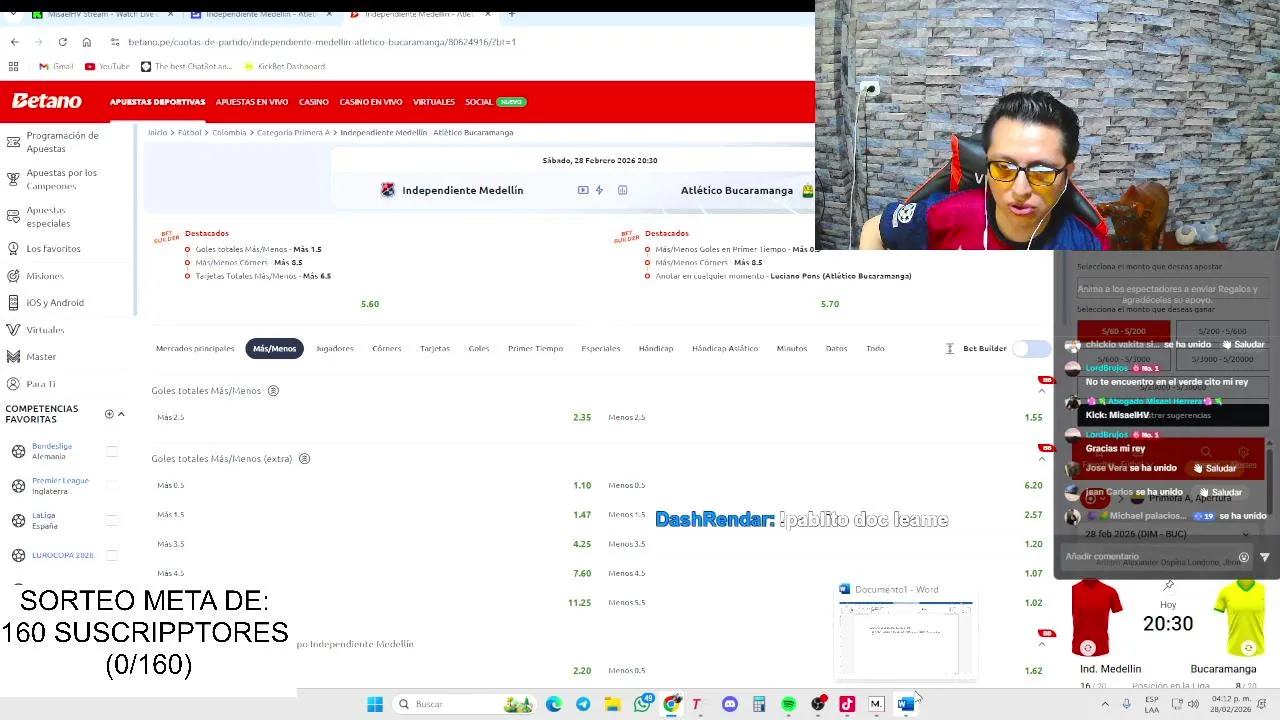Open the Casino menu item
Image resolution: width=1280 pixels, height=720 pixels.
coord(314,102)
